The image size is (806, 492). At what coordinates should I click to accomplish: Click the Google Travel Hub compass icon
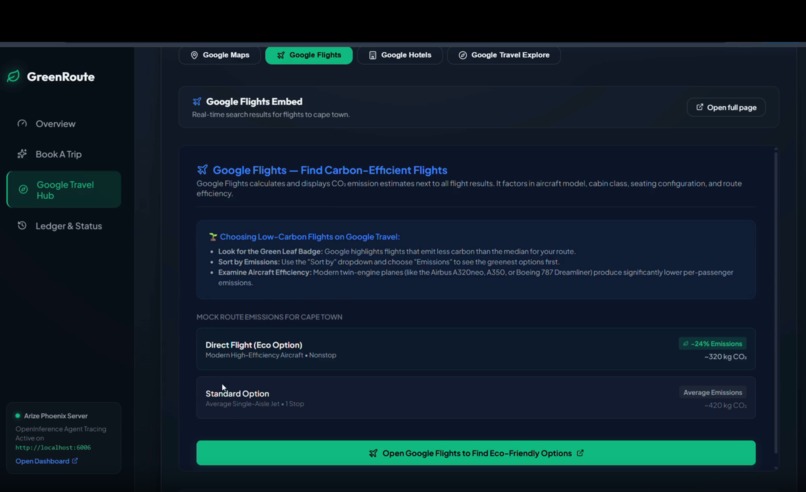23,189
